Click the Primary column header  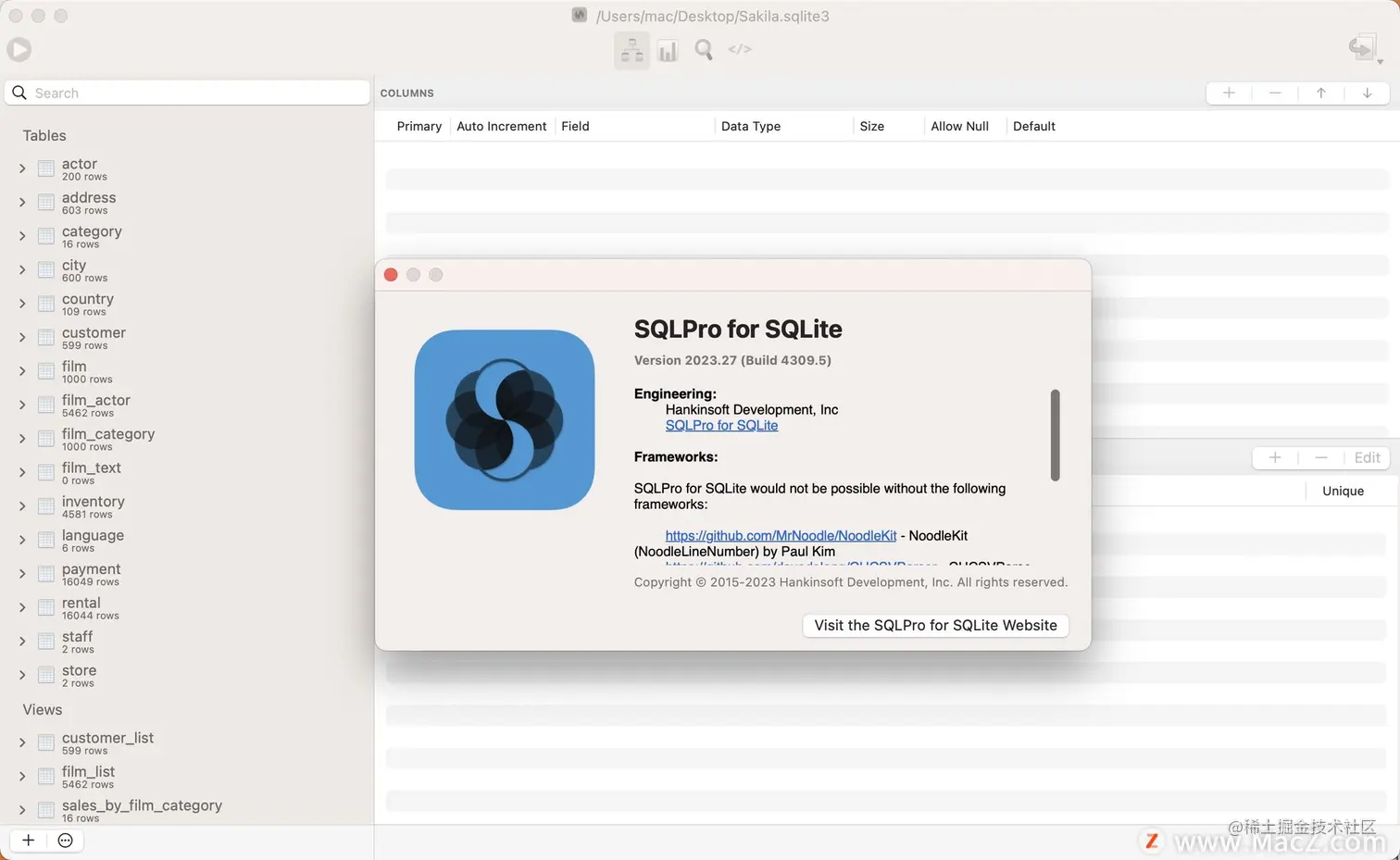click(419, 126)
